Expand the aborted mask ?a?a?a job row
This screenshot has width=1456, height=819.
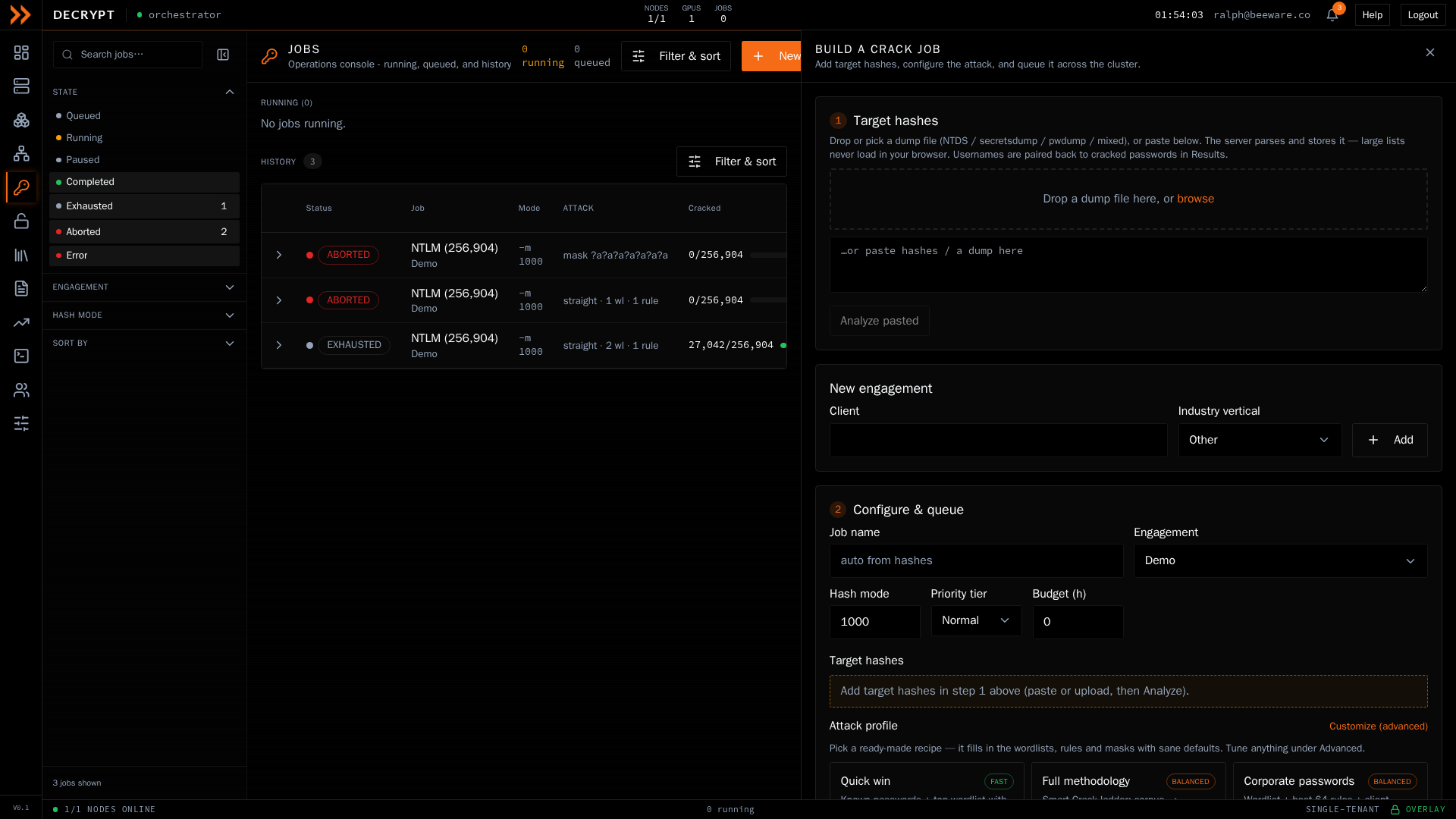click(279, 255)
